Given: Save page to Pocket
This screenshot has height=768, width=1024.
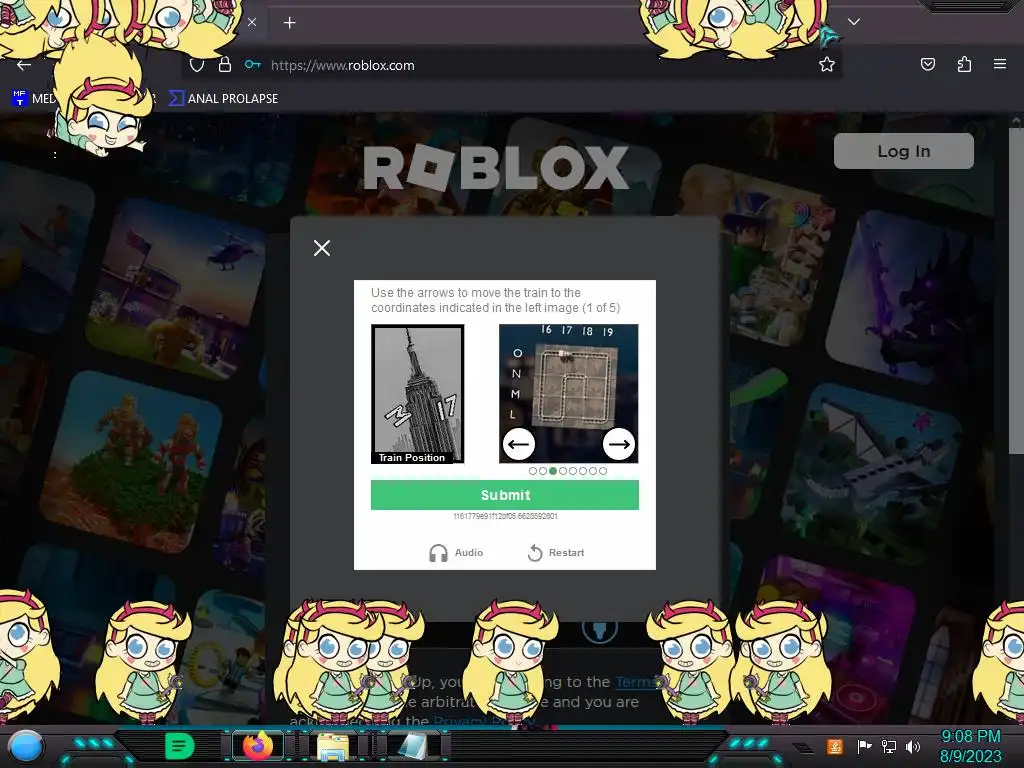Looking at the screenshot, I should point(927,64).
